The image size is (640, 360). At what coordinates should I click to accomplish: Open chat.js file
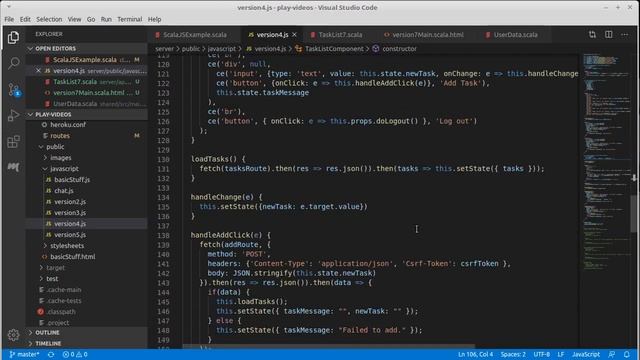tap(64, 191)
